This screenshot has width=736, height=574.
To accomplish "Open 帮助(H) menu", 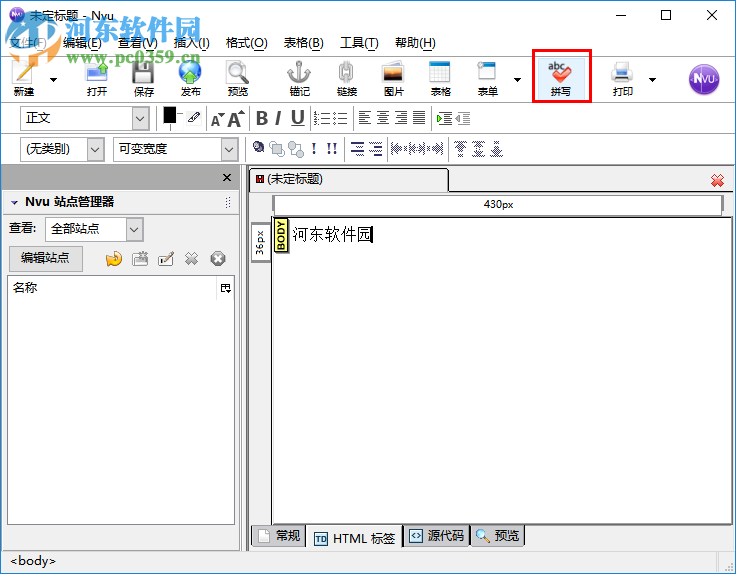I will tap(415, 43).
